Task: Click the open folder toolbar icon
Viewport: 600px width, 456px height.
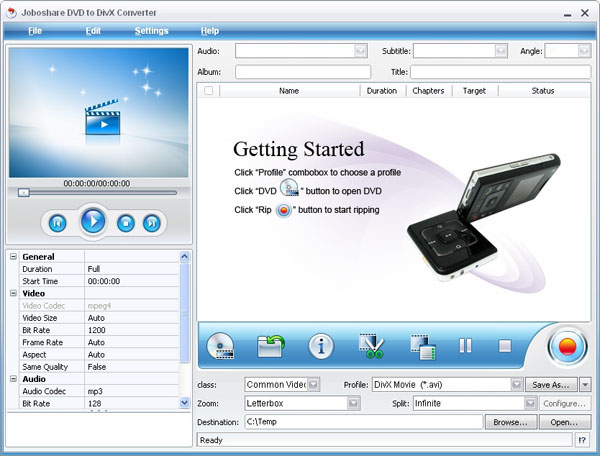Action: pyautogui.click(x=271, y=346)
